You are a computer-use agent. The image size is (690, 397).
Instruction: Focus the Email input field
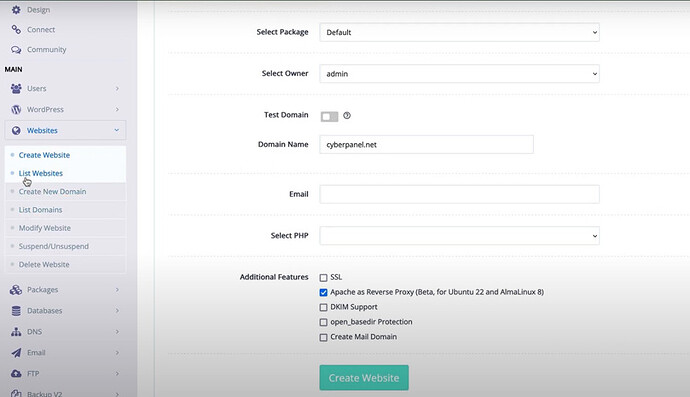click(x=459, y=194)
